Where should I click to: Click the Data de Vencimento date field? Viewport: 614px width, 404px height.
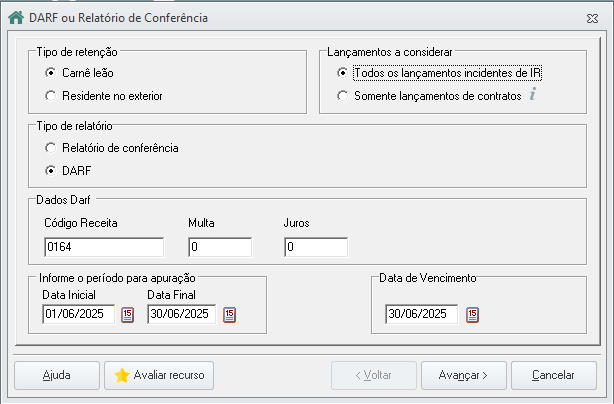(x=421, y=315)
